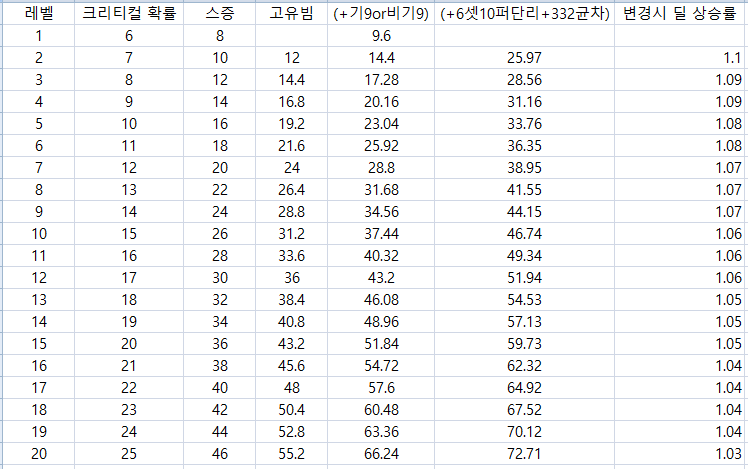Select the cell containing 23.04

point(380,124)
